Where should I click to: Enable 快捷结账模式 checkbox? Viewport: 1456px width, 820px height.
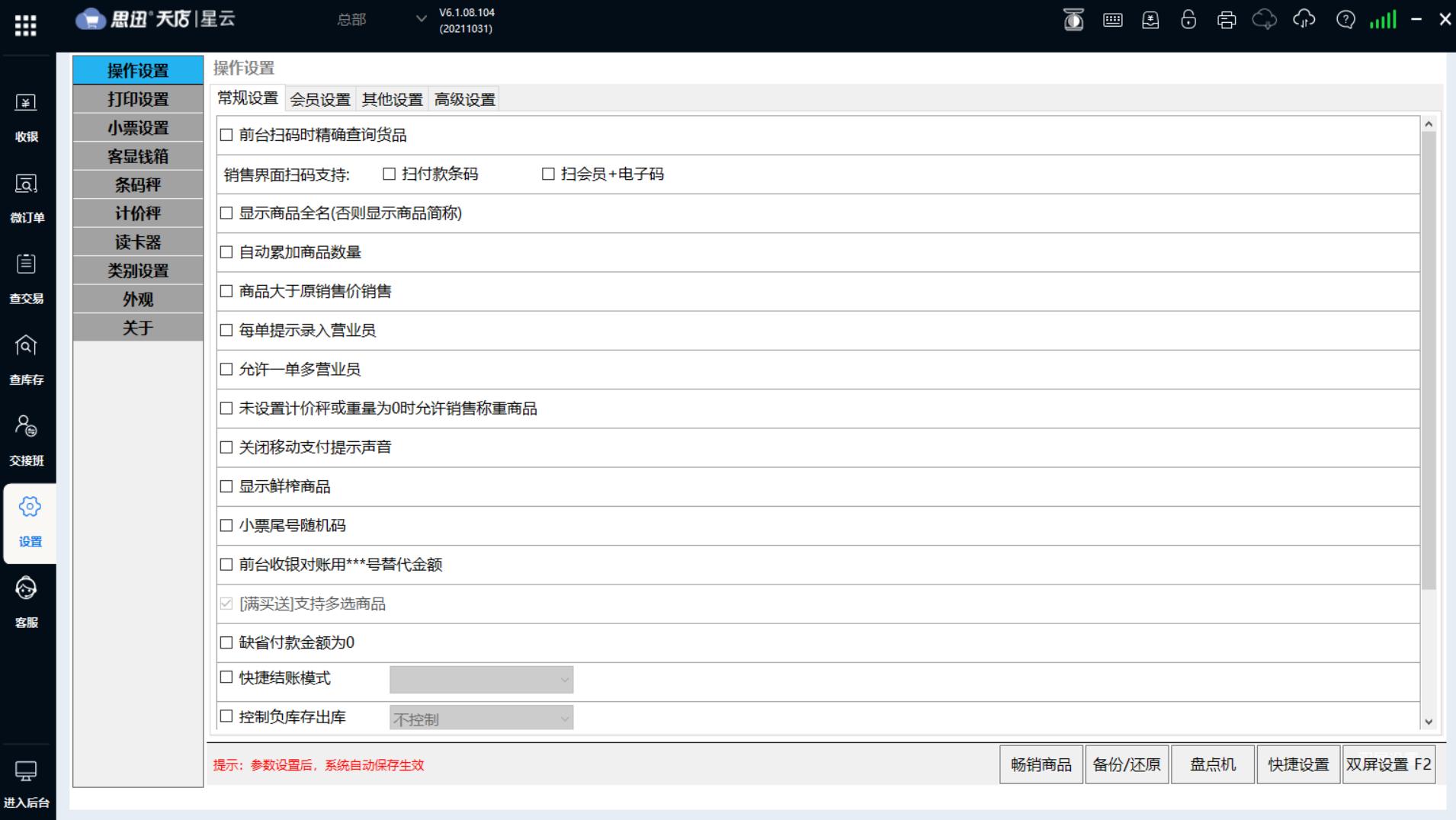pos(226,677)
